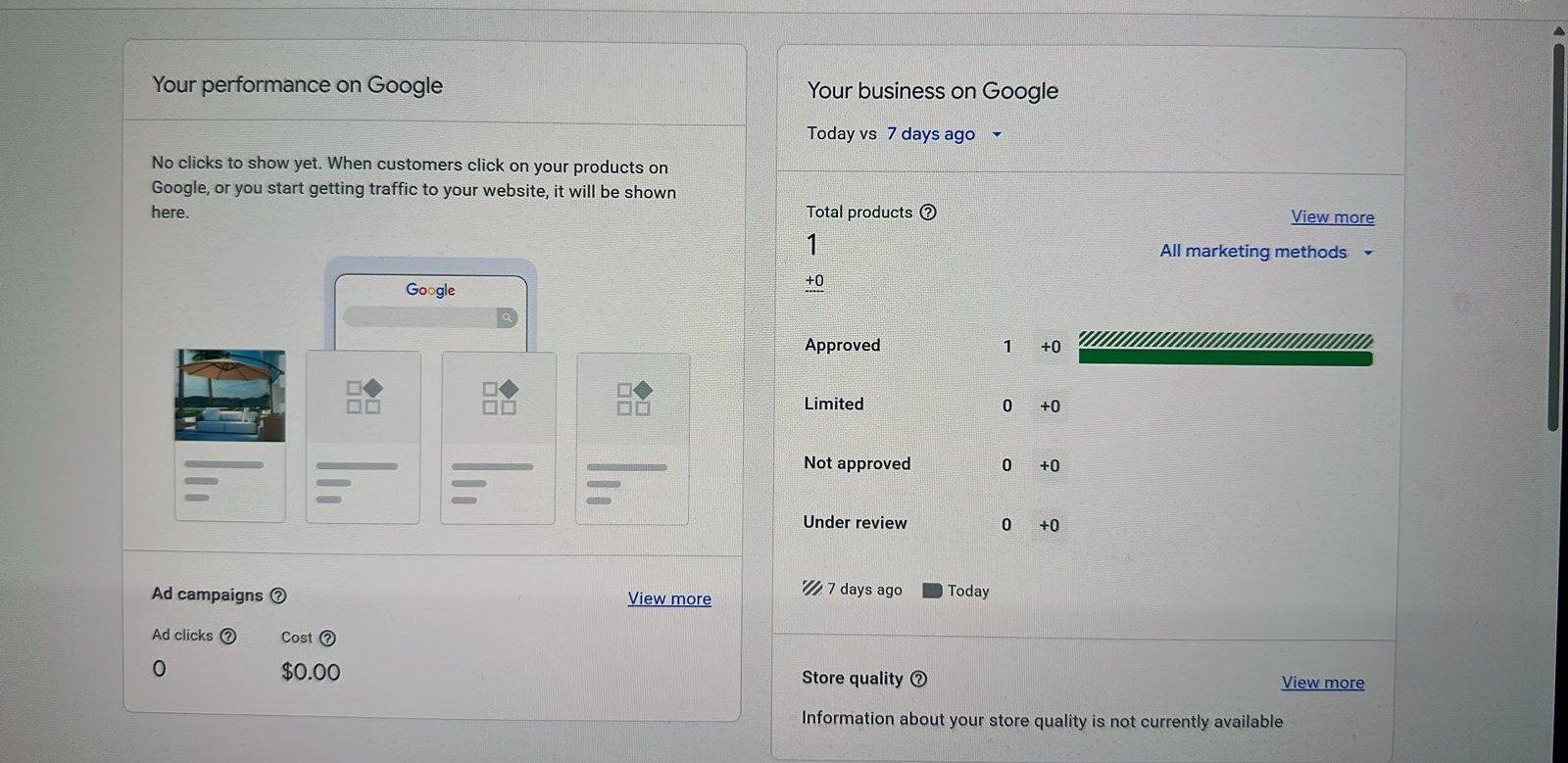Click help icon next to Store quality
This screenshot has width=1568, height=763.
(x=918, y=679)
